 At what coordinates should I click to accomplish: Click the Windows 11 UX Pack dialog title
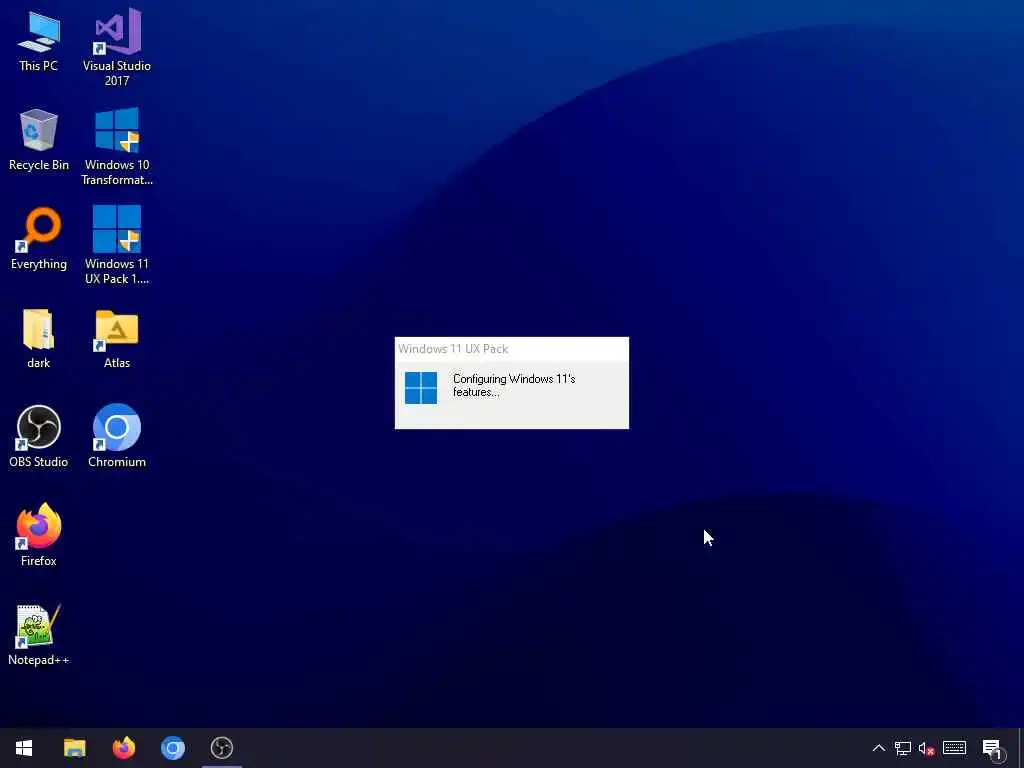coord(453,349)
